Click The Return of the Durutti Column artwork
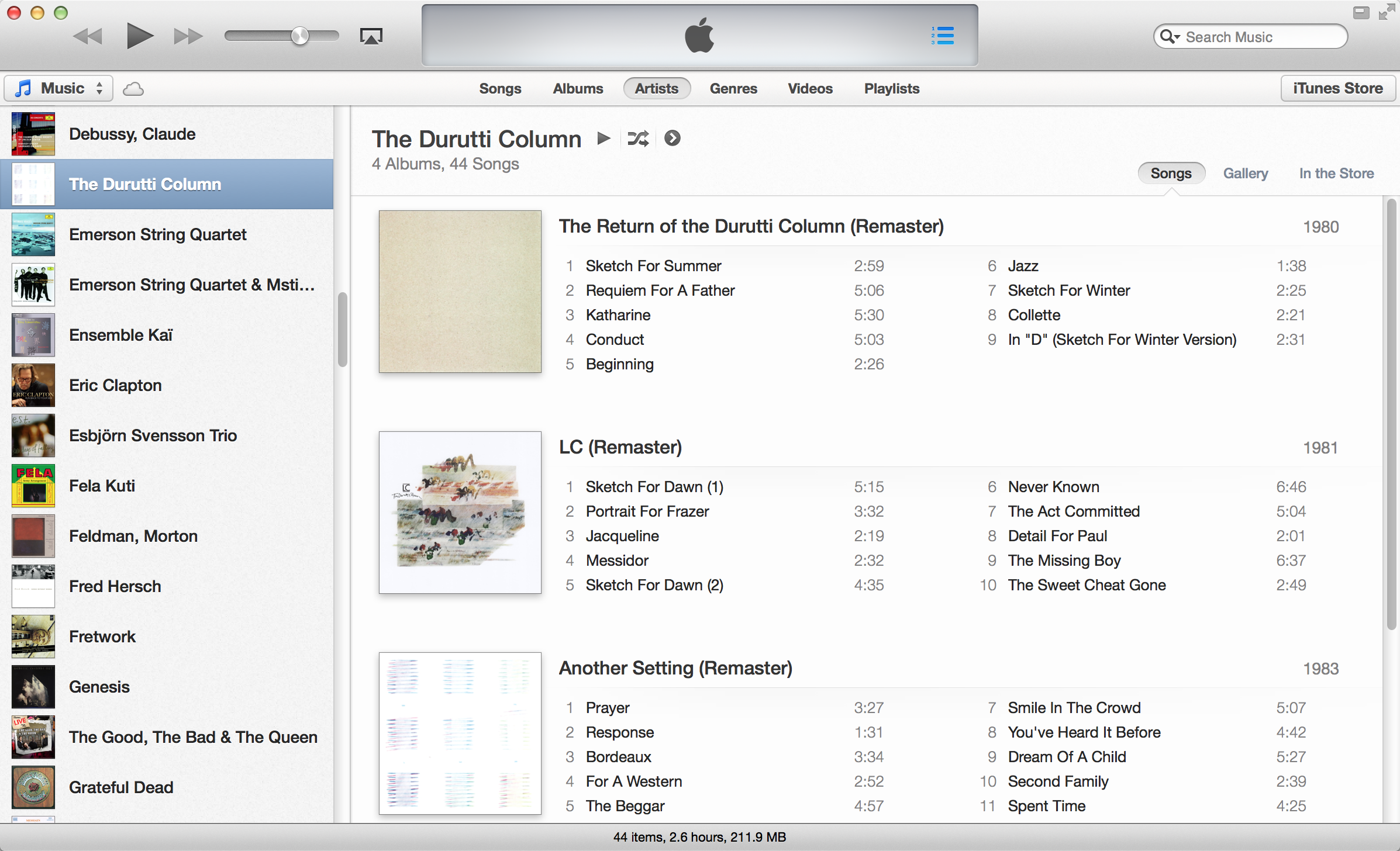 tap(460, 292)
